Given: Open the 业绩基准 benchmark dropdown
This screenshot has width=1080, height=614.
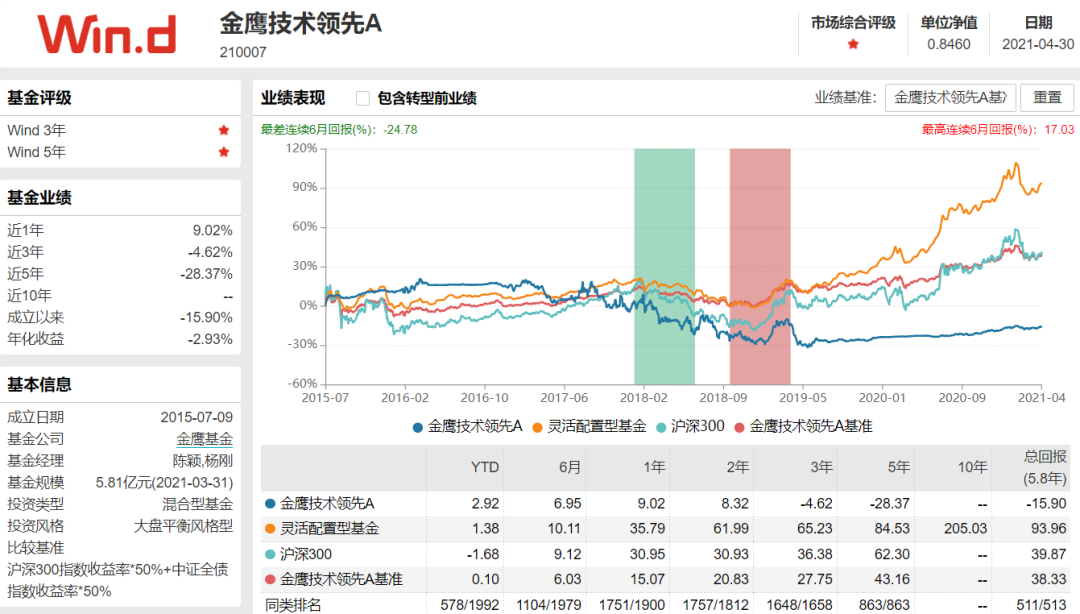Looking at the screenshot, I should click(x=950, y=98).
